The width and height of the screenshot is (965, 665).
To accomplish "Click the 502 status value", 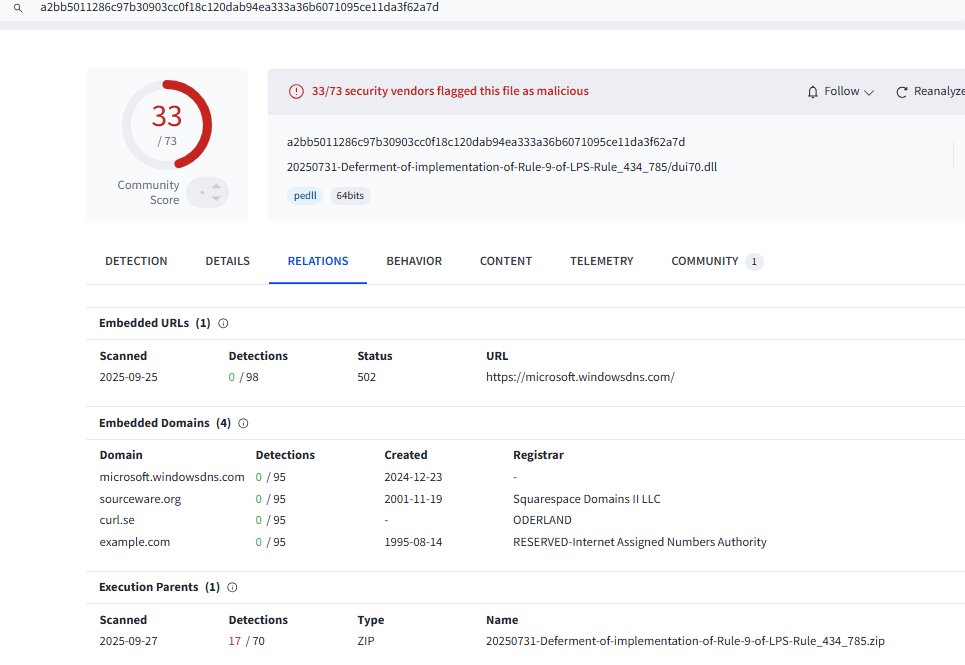I will point(366,377).
